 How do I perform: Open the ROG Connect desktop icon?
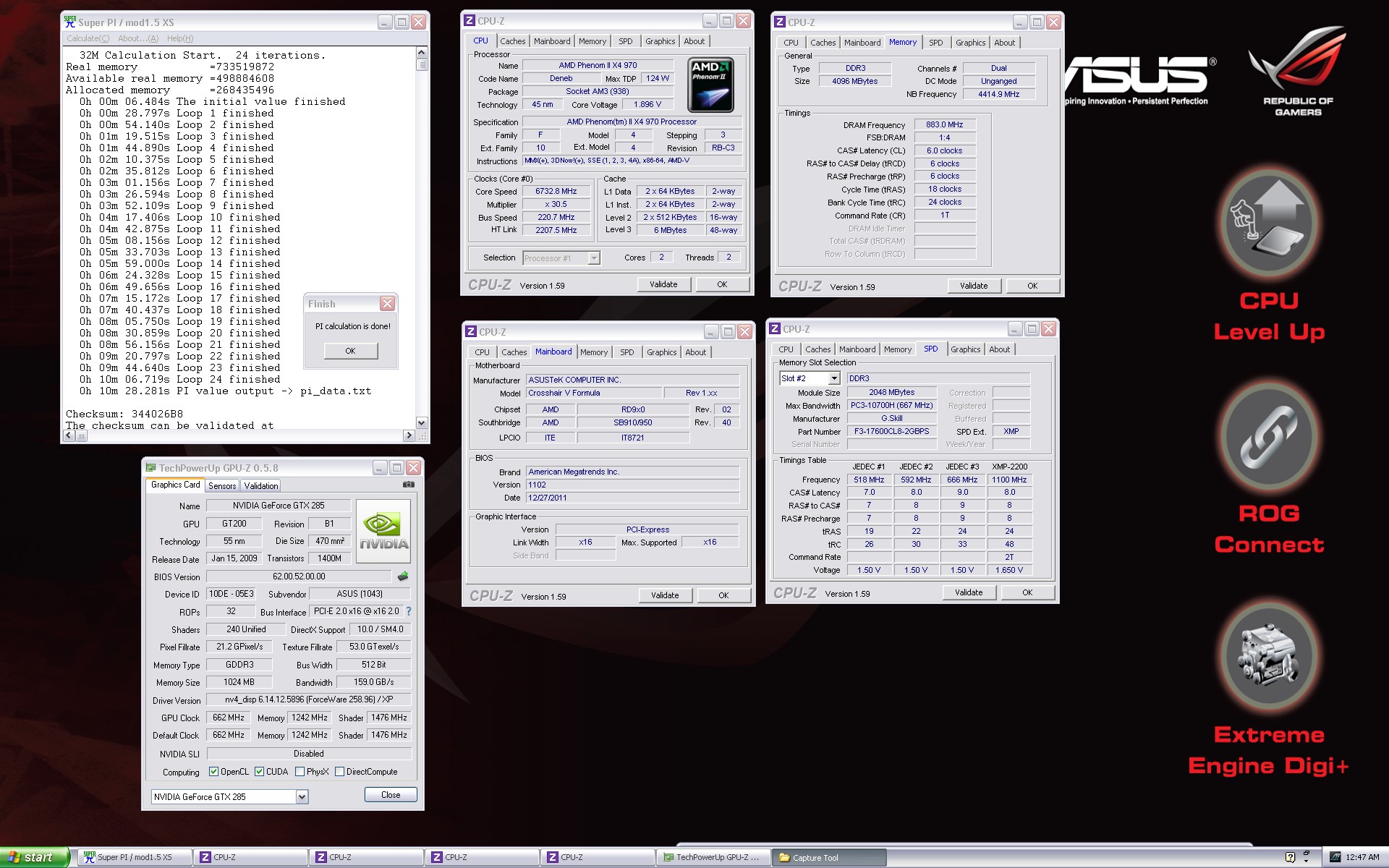pyautogui.click(x=1270, y=438)
